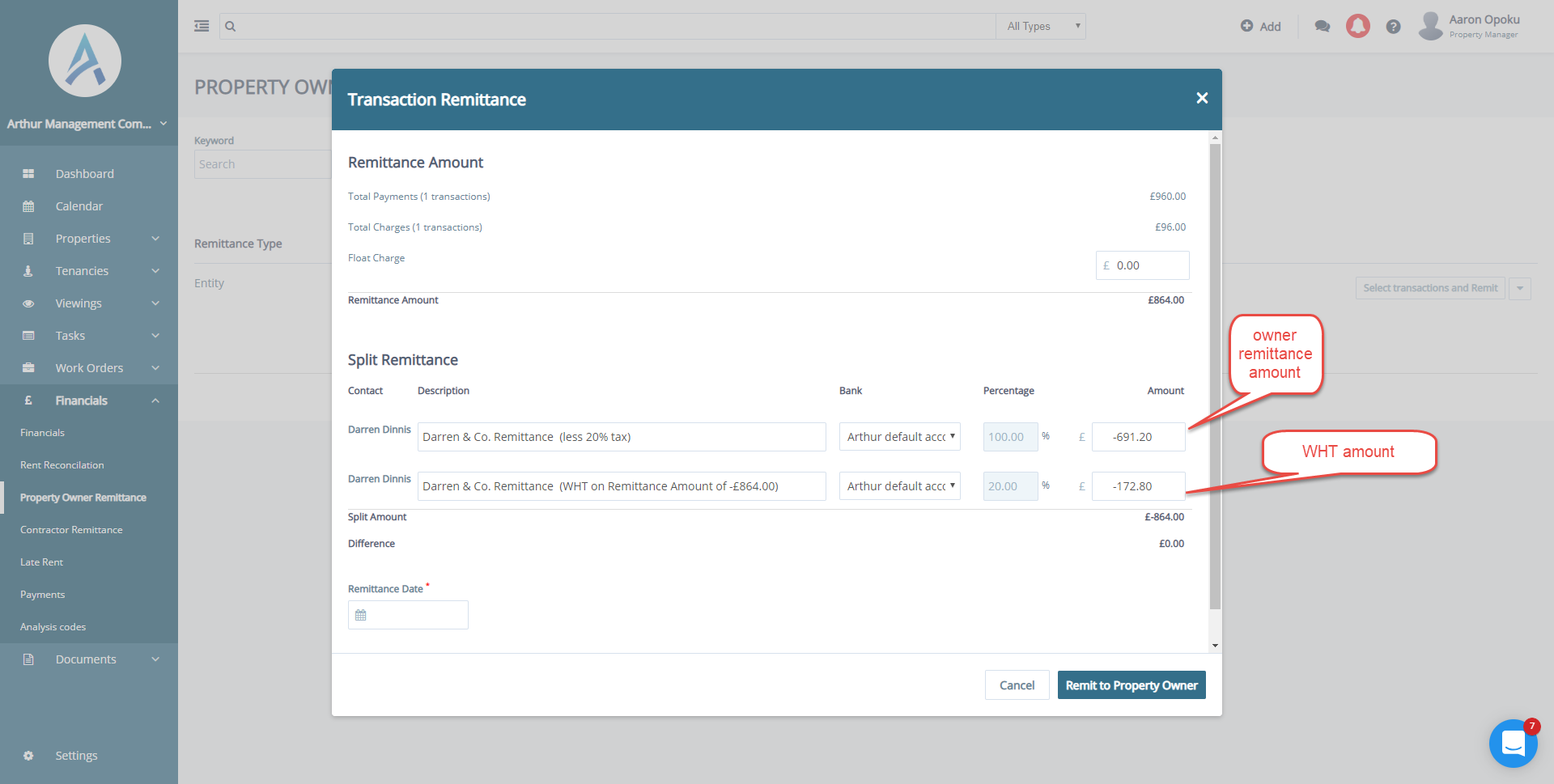The width and height of the screenshot is (1554, 784).
Task: Click the Add button label
Action: click(1270, 27)
